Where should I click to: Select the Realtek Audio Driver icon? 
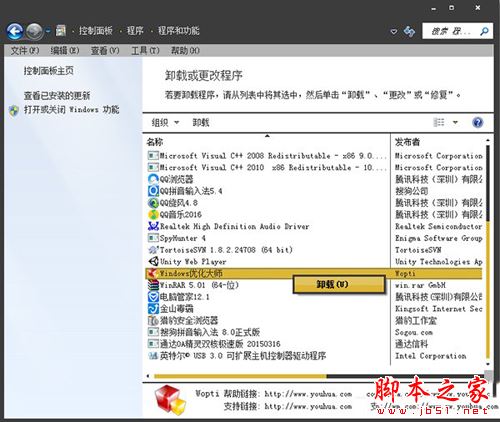[153, 226]
